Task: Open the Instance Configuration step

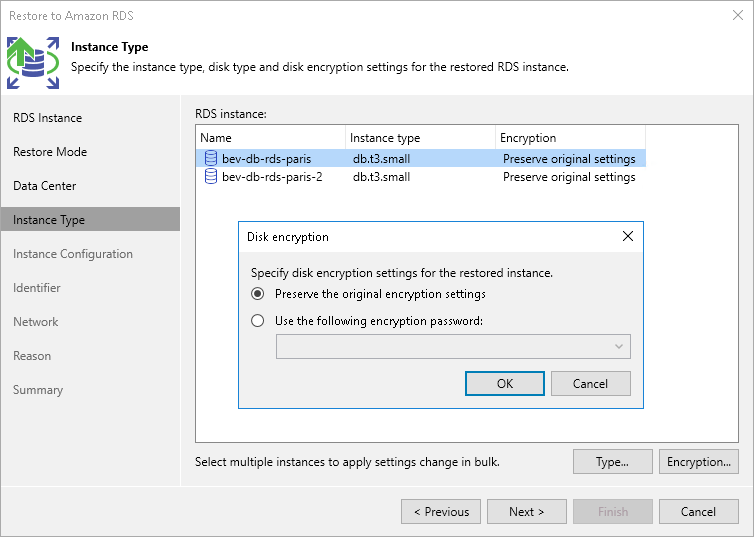Action: coord(73,254)
